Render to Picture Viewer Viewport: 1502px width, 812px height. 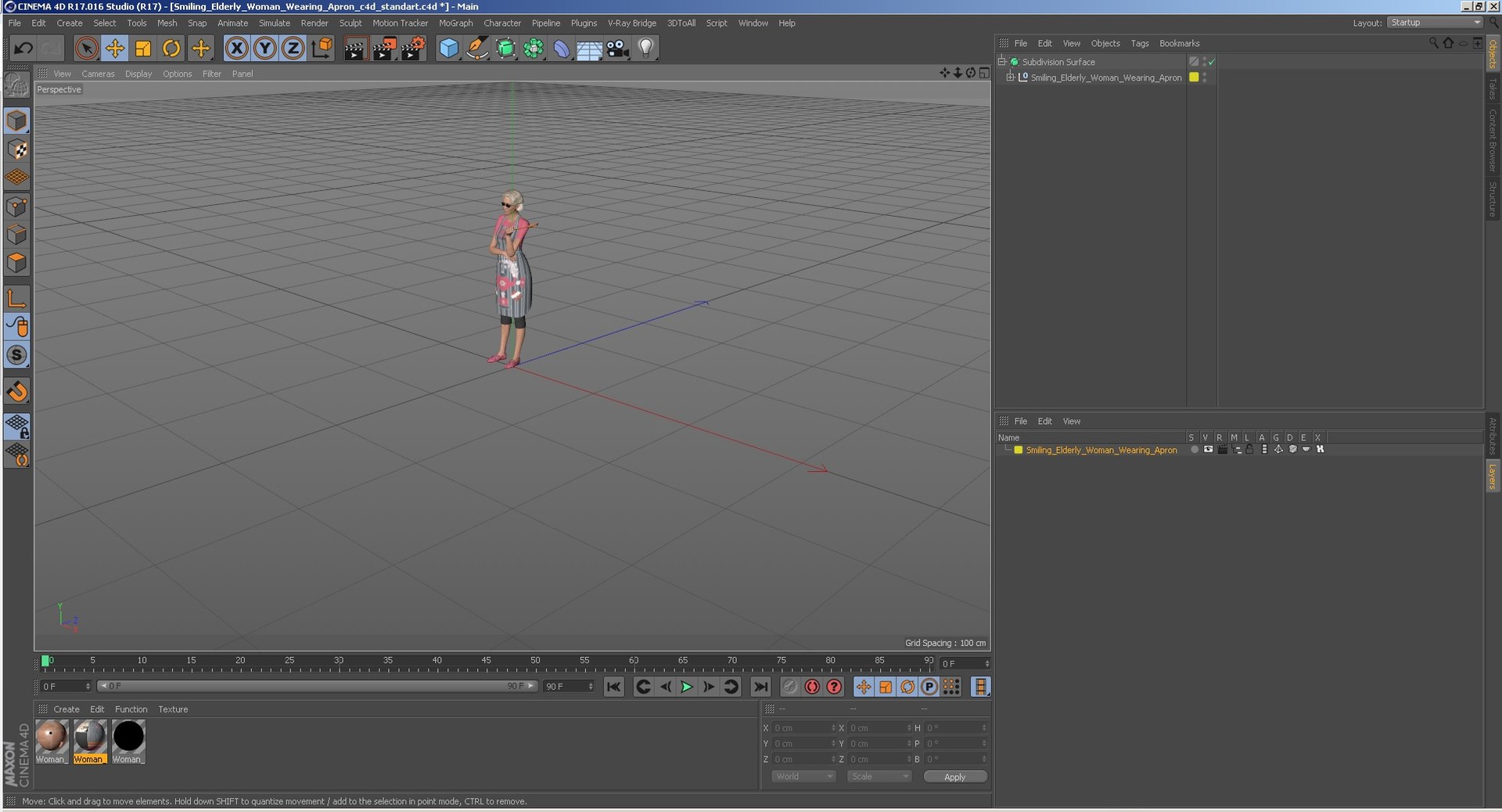384,49
